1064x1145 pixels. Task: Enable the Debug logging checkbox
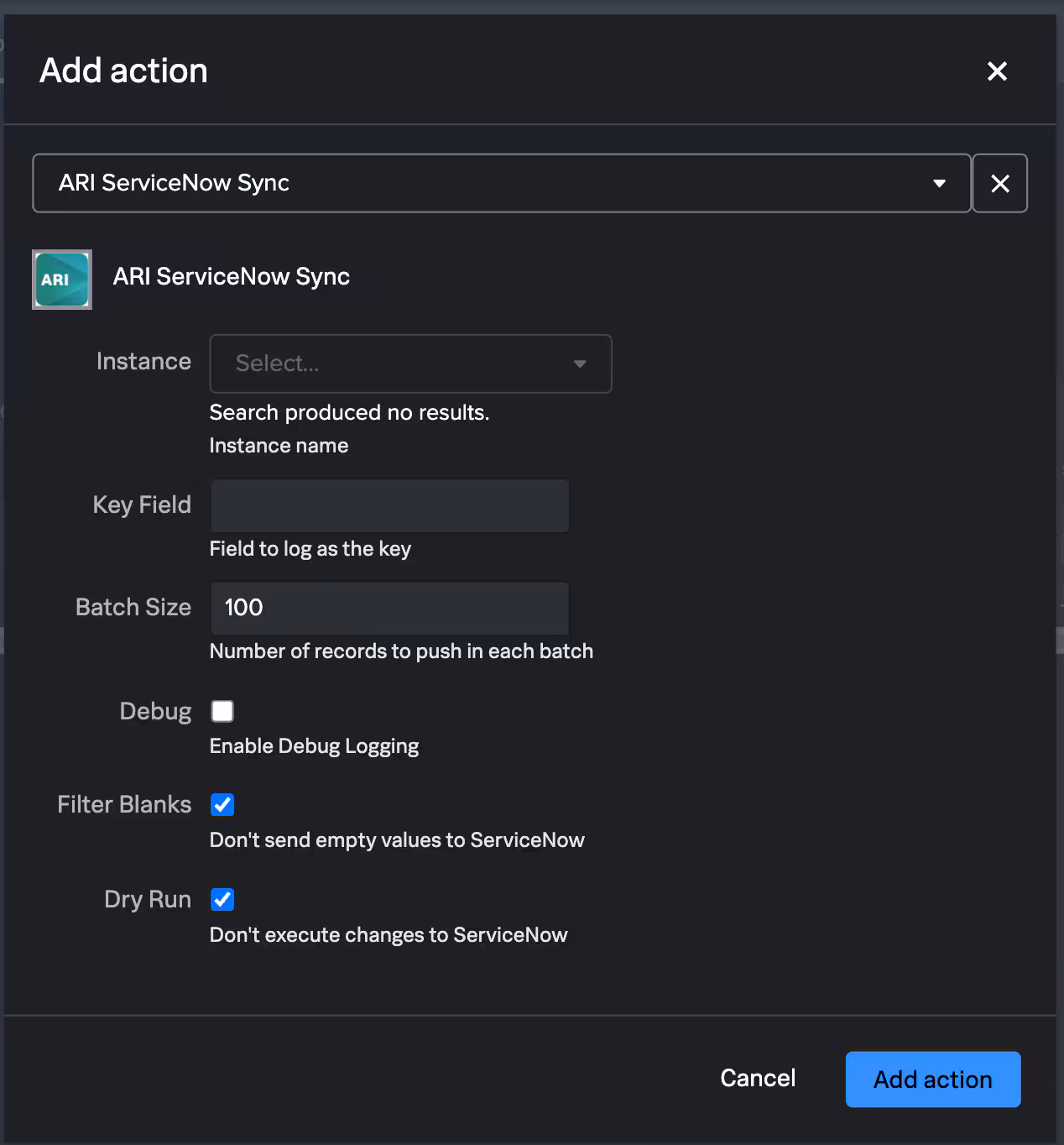pos(222,711)
